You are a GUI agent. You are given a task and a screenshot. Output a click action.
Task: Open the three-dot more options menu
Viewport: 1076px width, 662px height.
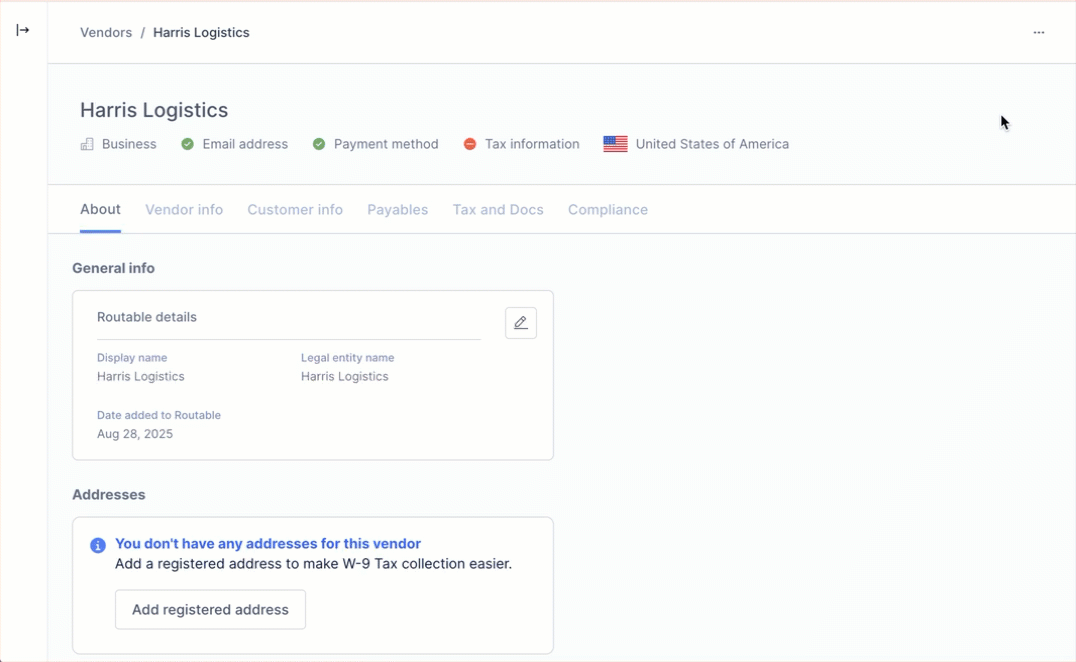1038,32
